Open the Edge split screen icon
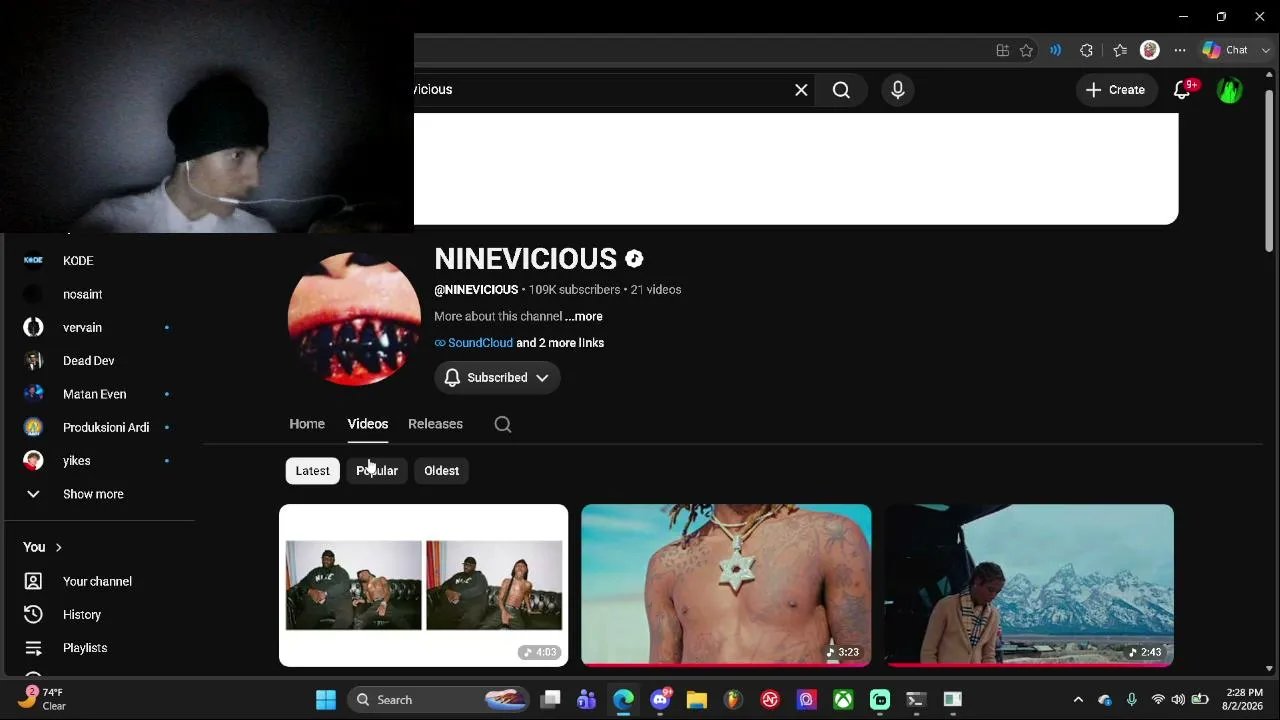Screen dimensions: 1280x720 click(1002, 50)
